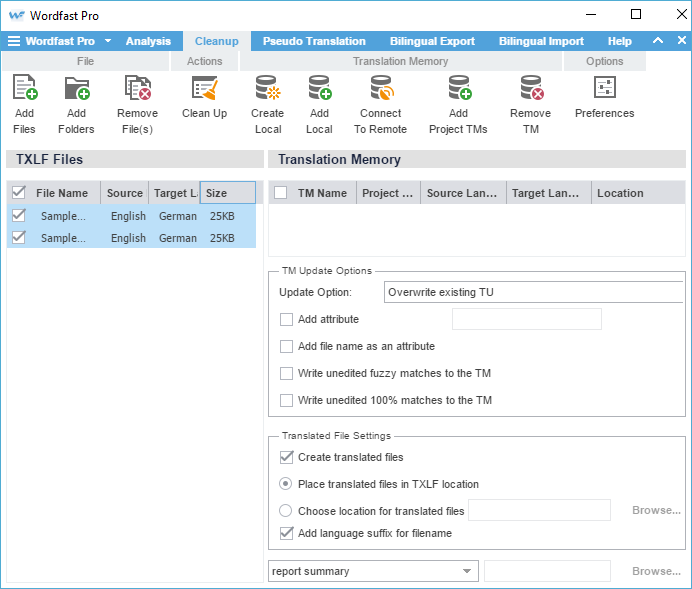Enable Add file name as an attribute
692x589 pixels.
286,346
